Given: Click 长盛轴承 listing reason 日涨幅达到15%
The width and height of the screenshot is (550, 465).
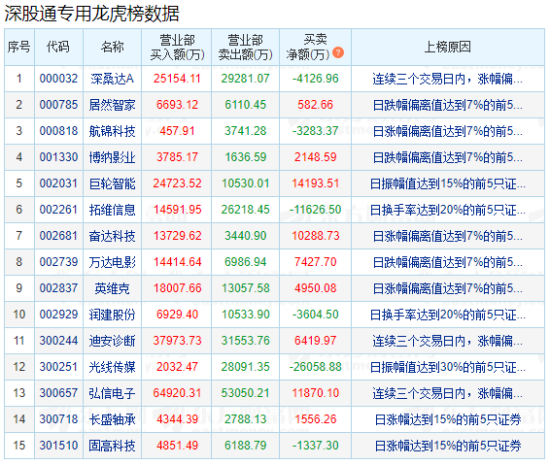Looking at the screenshot, I should (x=448, y=419).
